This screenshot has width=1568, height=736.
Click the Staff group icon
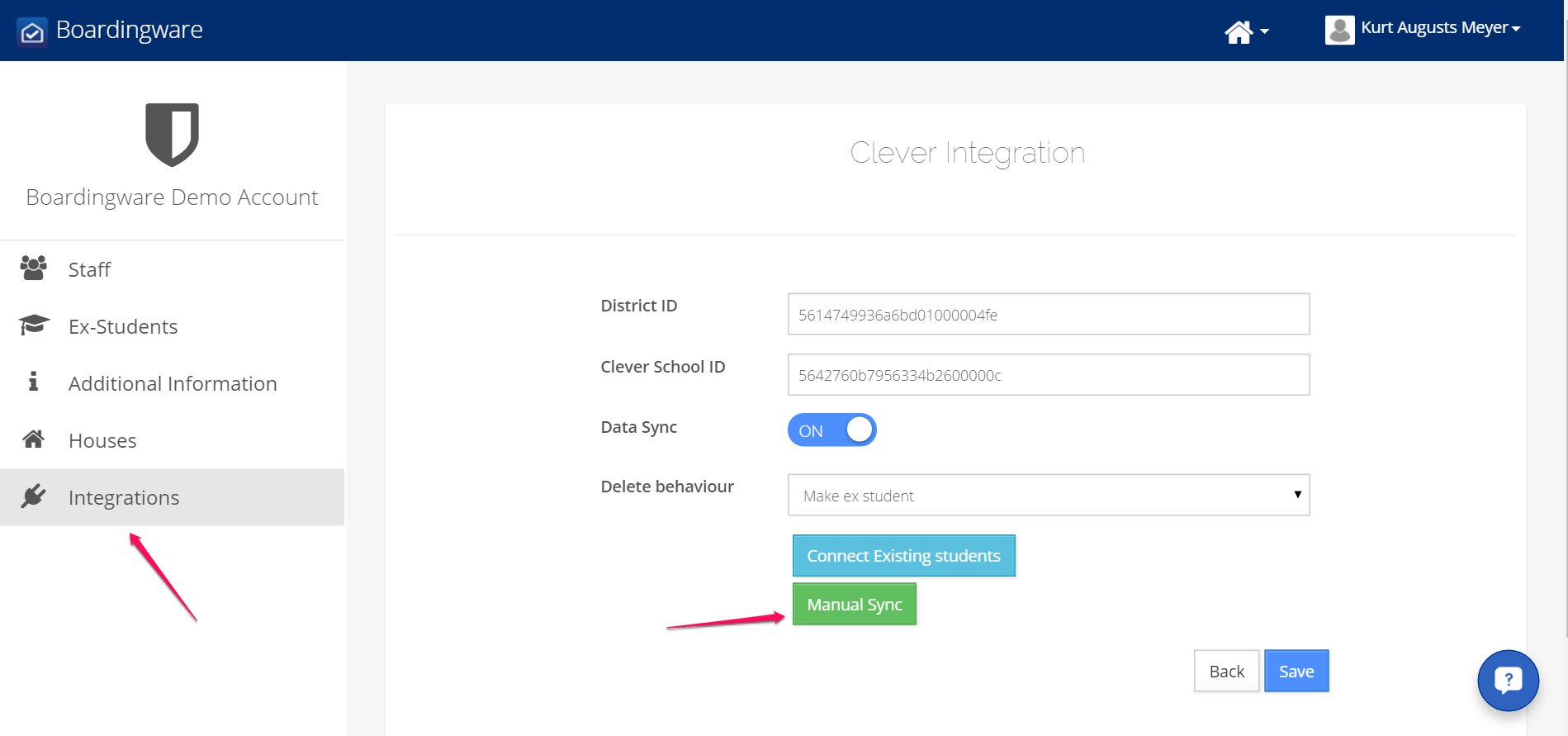34,268
